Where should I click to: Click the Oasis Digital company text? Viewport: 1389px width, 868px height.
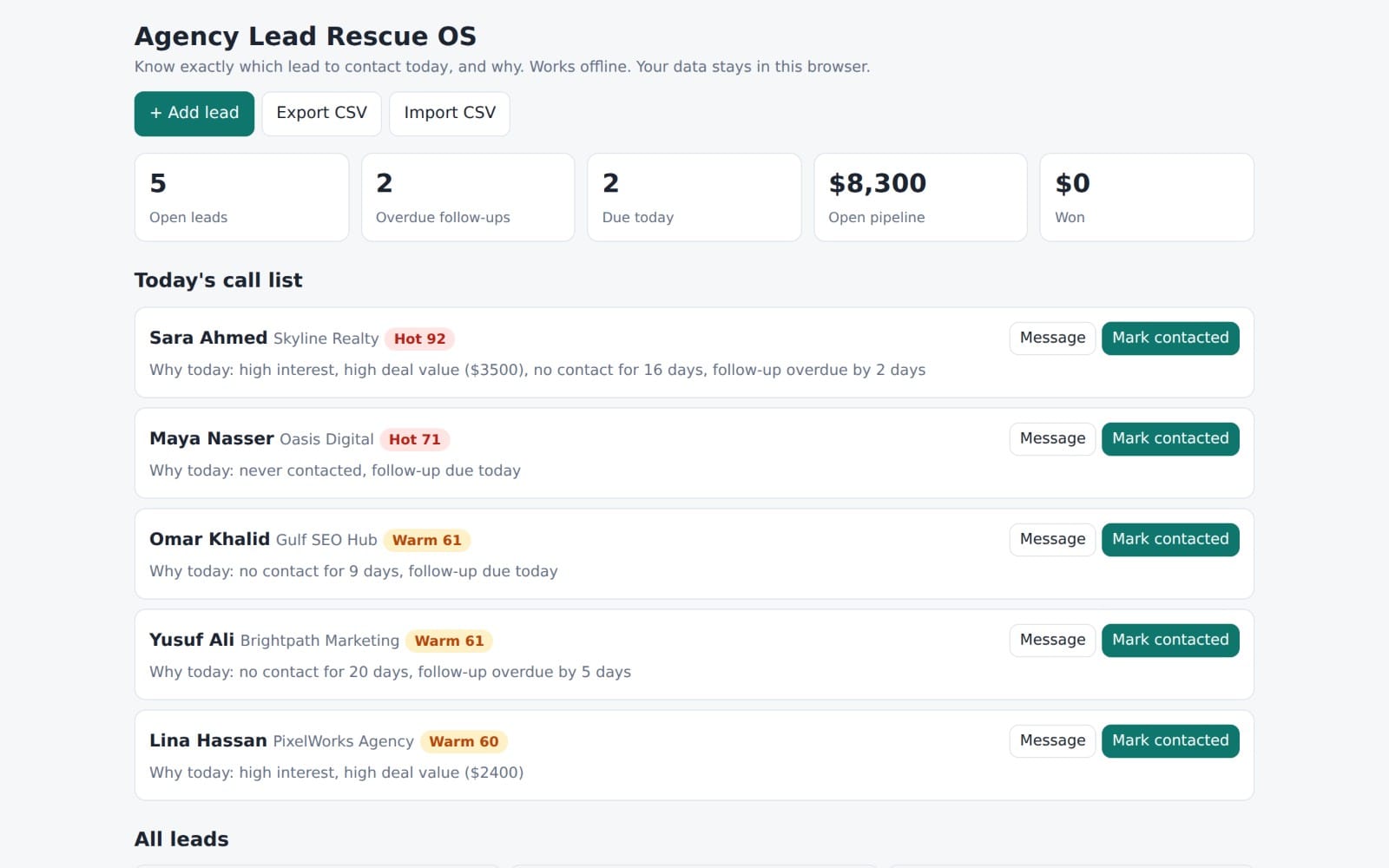tap(326, 439)
